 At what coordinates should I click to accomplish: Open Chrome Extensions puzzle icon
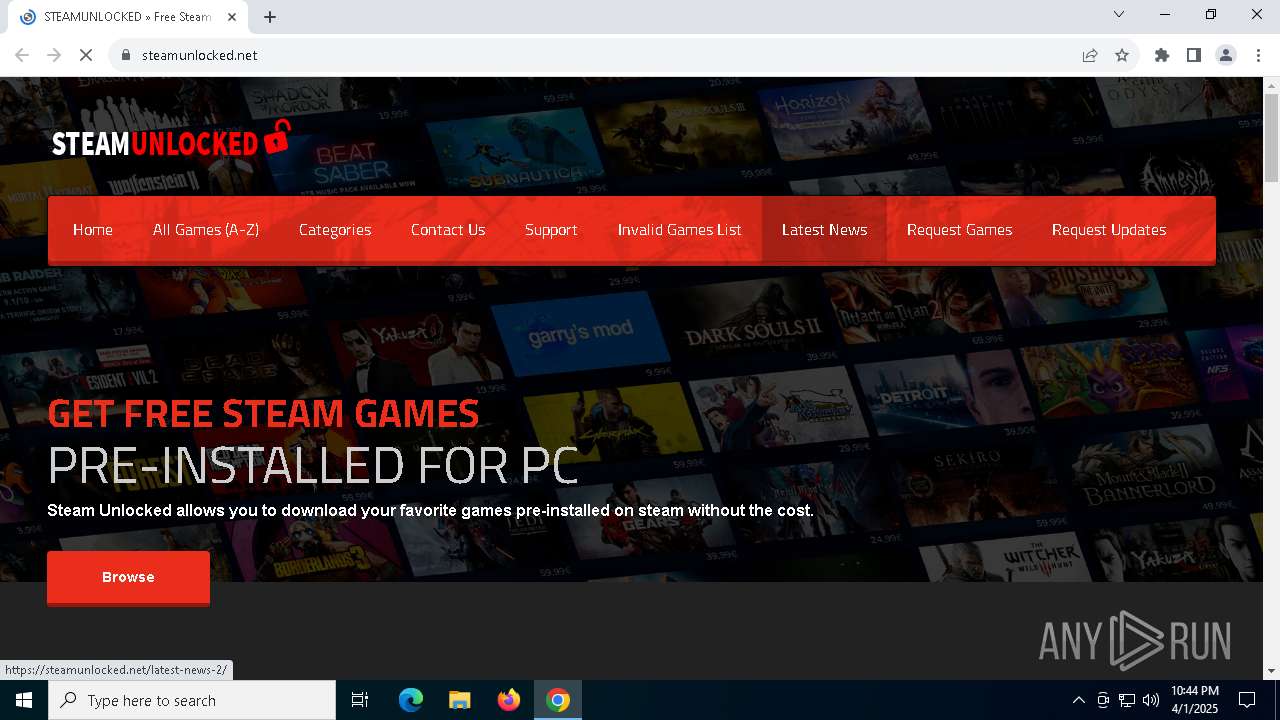click(x=1162, y=55)
